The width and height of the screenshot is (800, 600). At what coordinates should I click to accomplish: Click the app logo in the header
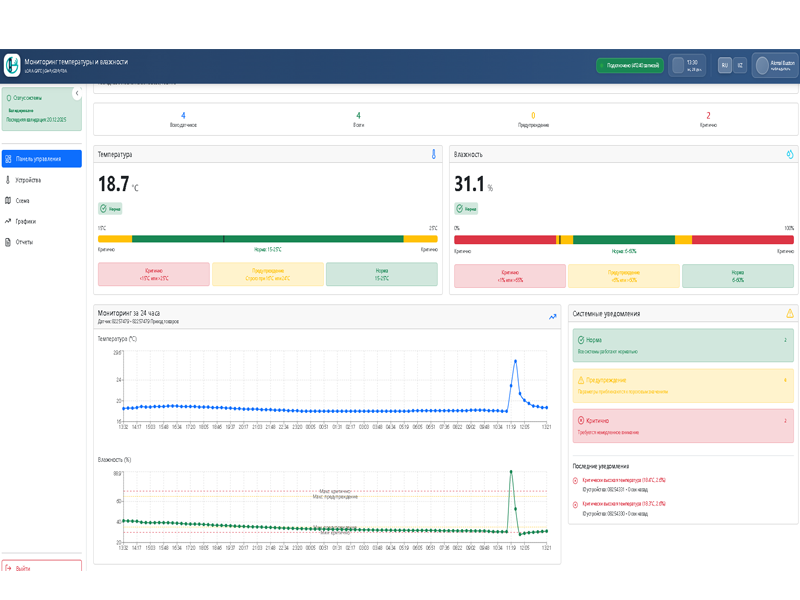(12, 65)
